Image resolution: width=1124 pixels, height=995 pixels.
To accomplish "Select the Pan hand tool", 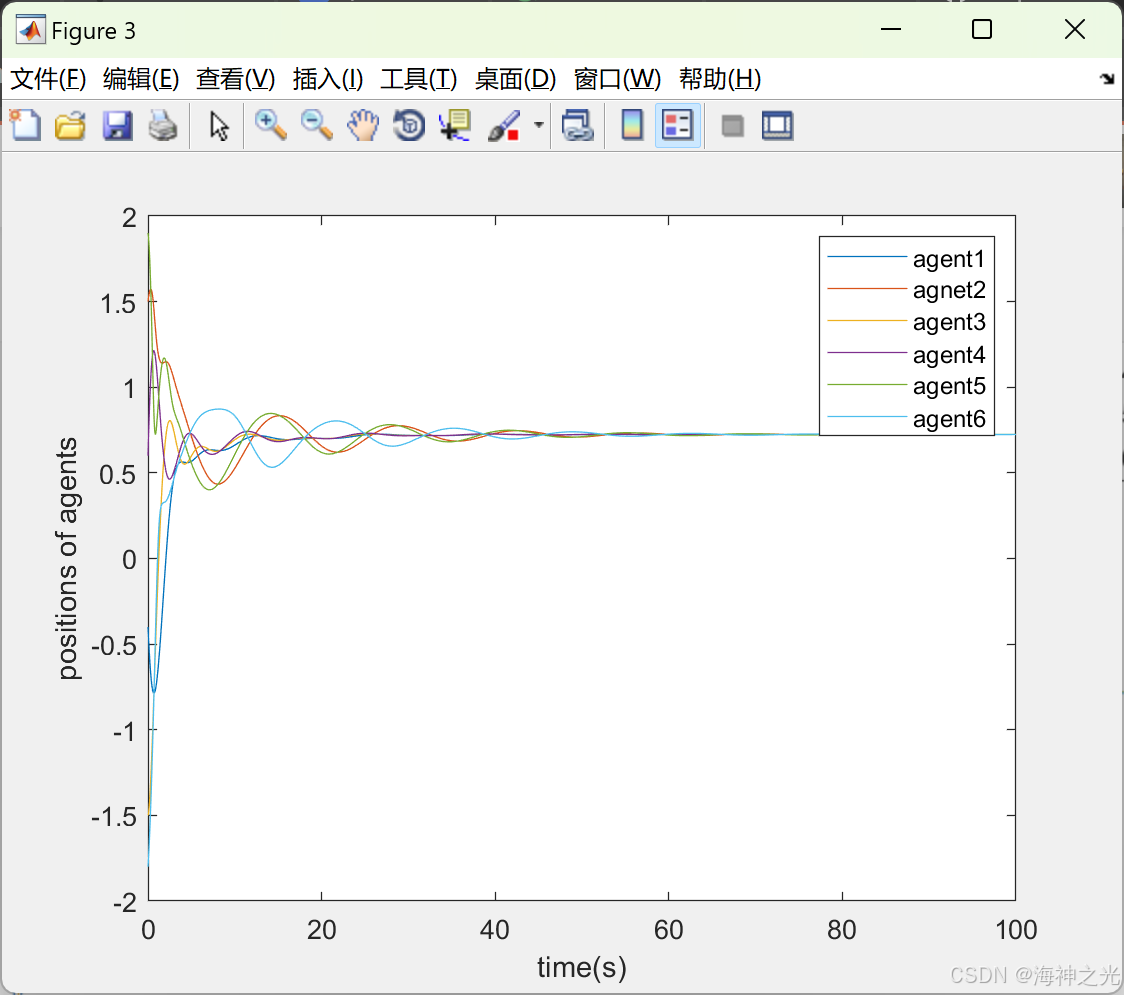I will coord(363,125).
